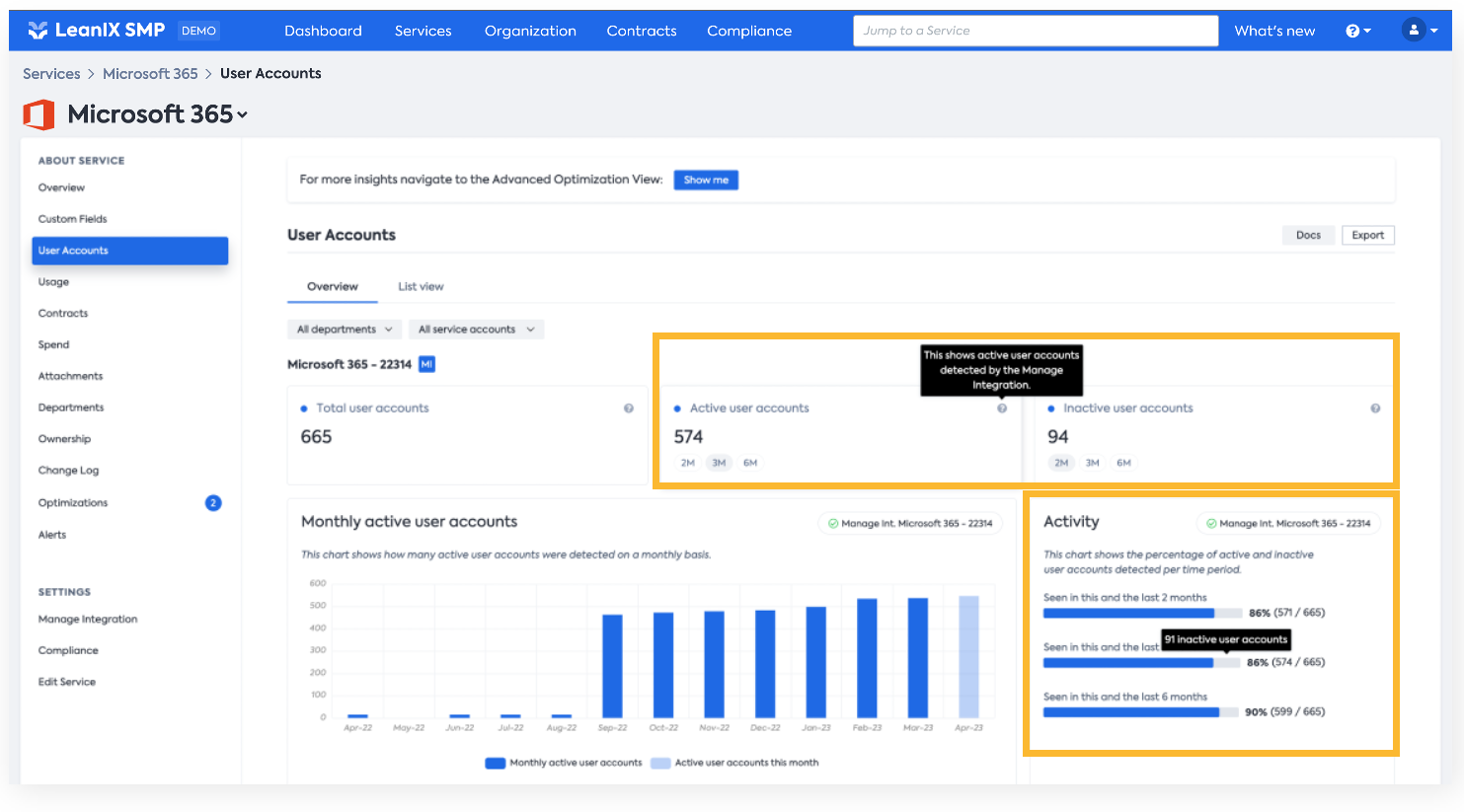The height and width of the screenshot is (812, 1464).
Task: Open the user profile avatar menu
Action: [1420, 31]
